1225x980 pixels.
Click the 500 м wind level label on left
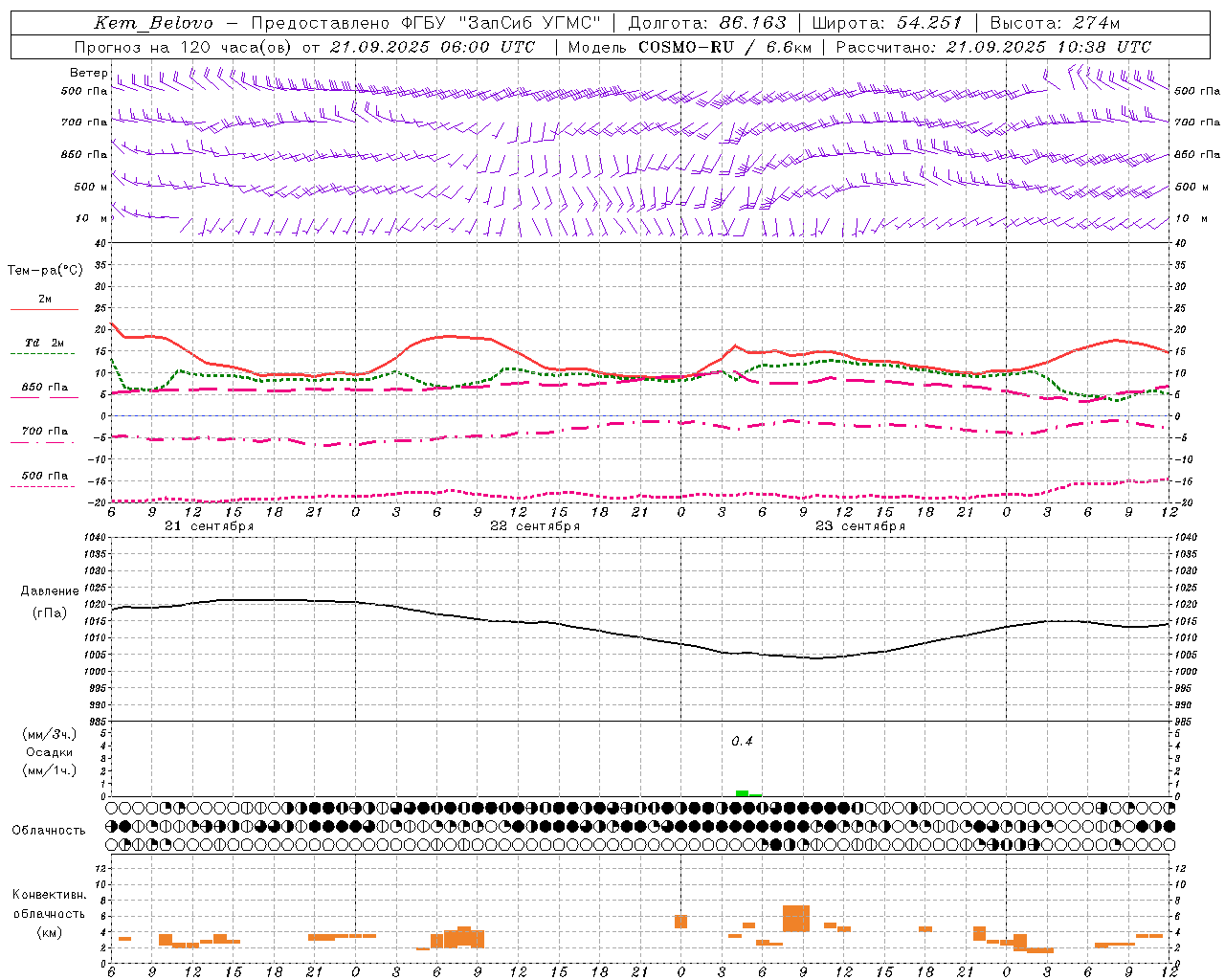pyautogui.click(x=91, y=187)
